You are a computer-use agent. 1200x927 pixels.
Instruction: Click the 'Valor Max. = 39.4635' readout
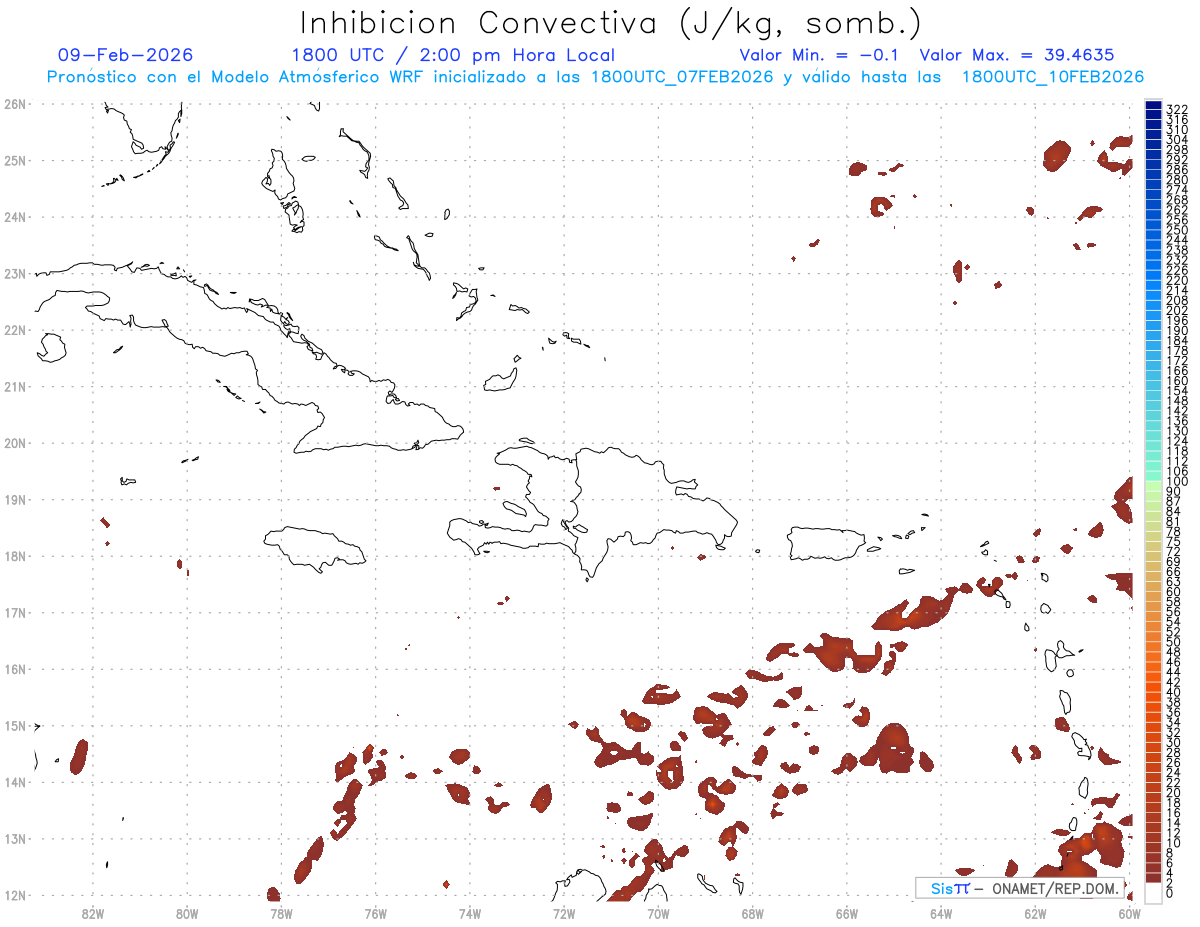[x=1016, y=55]
